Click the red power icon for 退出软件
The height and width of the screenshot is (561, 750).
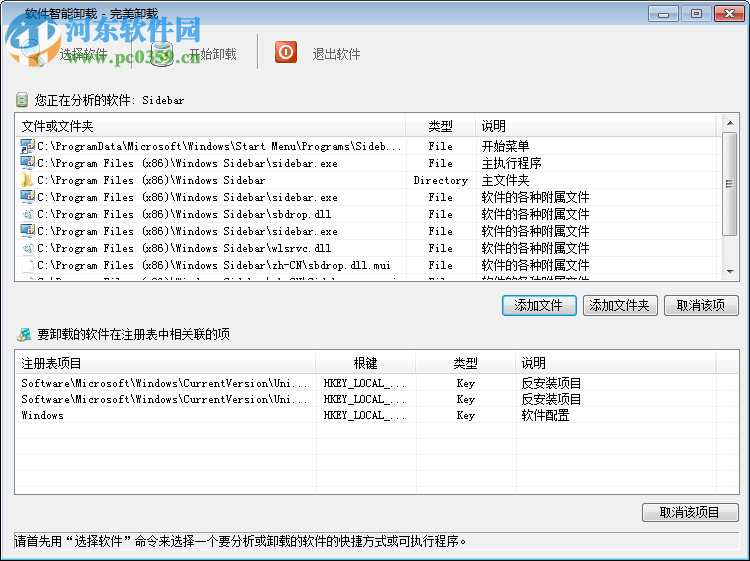pos(286,52)
